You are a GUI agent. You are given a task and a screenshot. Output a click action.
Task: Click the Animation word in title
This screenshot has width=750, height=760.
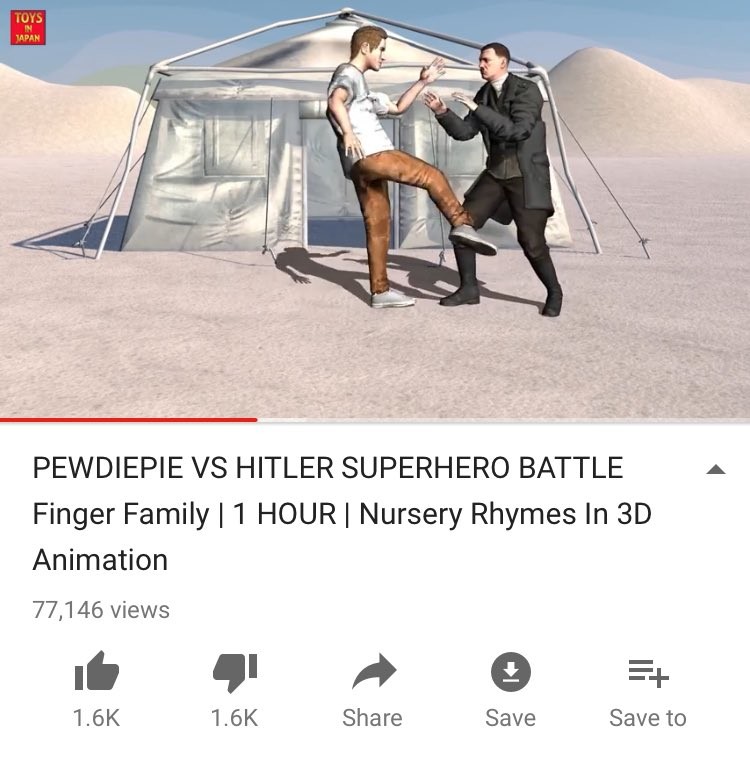pyautogui.click(x=100, y=560)
